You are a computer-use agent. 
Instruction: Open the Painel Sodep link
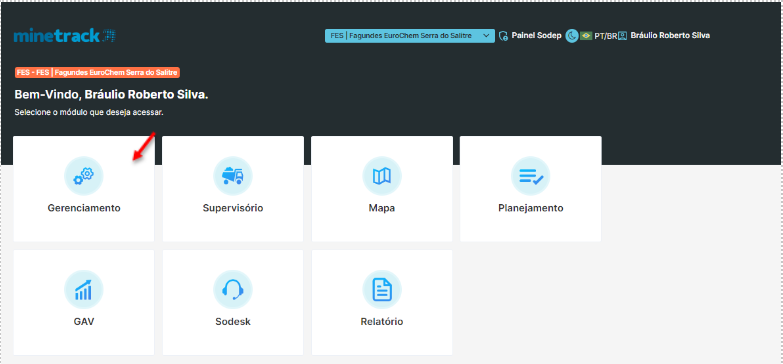536,35
